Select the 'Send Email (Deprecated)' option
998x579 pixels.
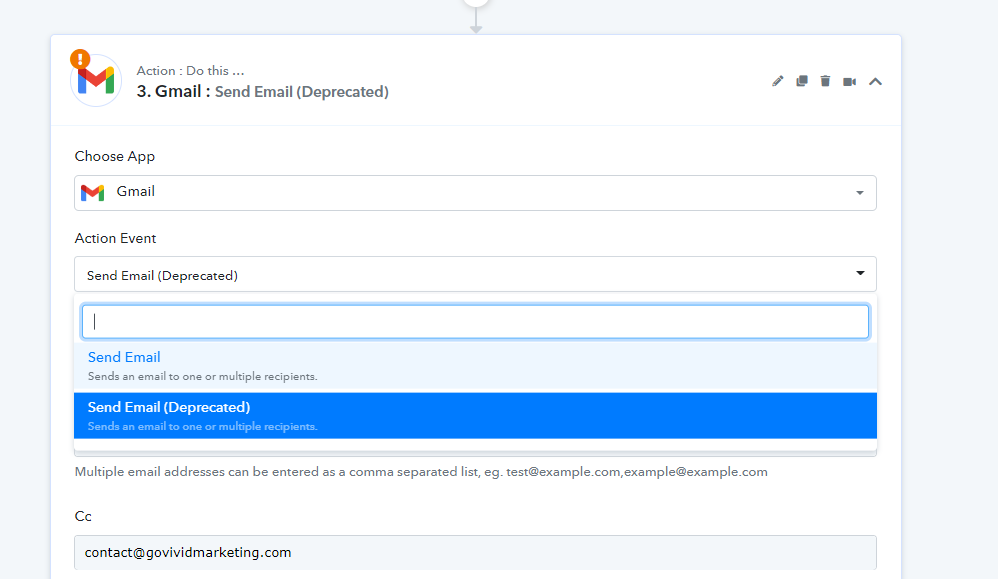pyautogui.click(x=475, y=415)
